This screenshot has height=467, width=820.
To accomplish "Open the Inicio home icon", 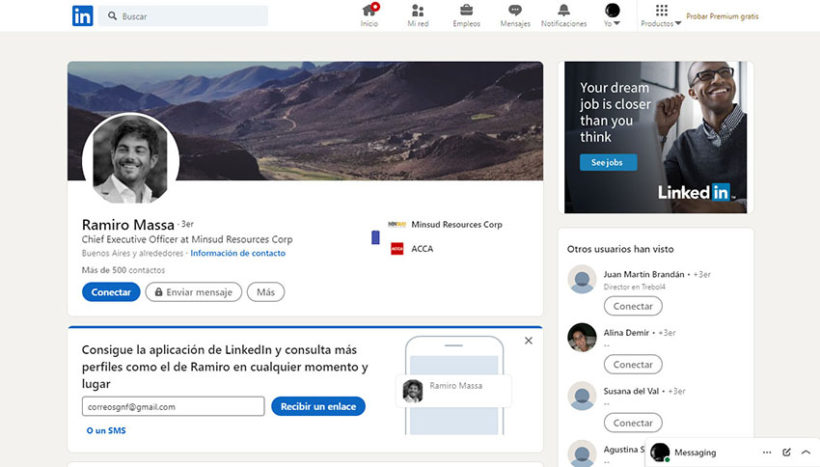I will [369, 11].
